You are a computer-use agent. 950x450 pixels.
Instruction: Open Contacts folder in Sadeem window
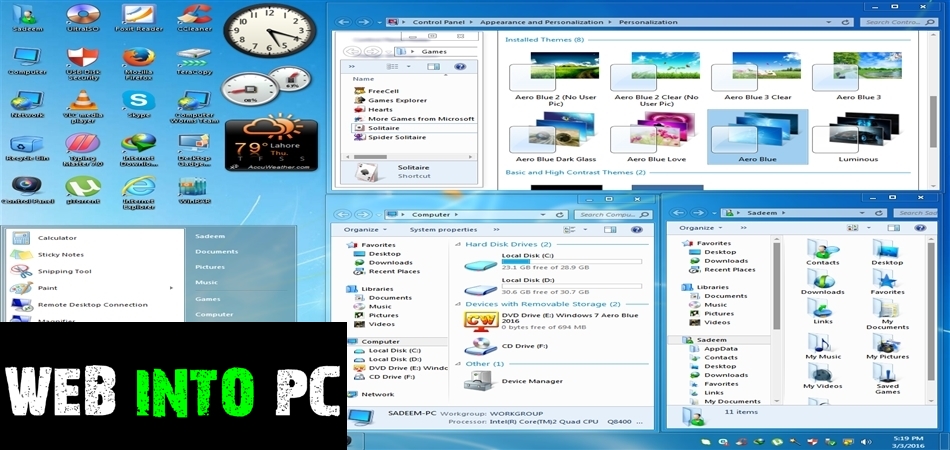click(822, 252)
